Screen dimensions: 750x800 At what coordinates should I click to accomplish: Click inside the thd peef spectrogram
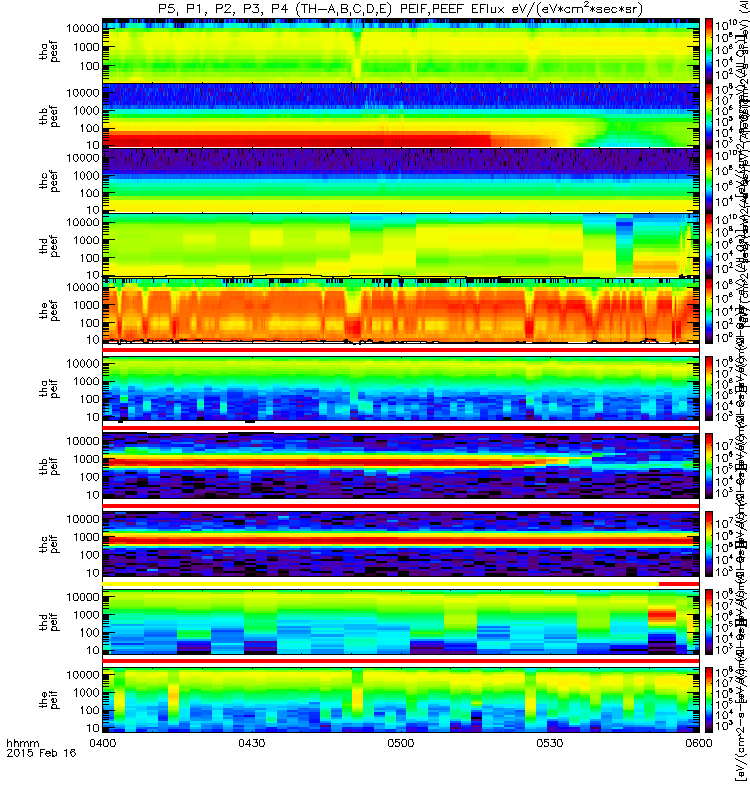coord(401,245)
